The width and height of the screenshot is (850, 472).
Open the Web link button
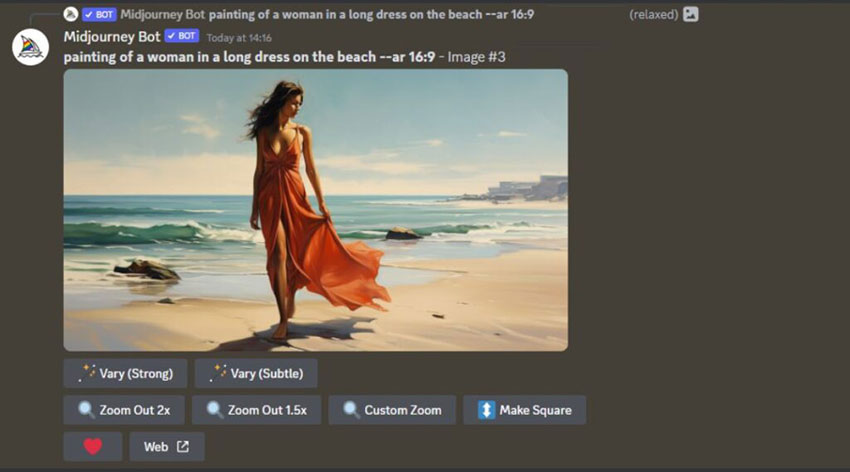(166, 446)
